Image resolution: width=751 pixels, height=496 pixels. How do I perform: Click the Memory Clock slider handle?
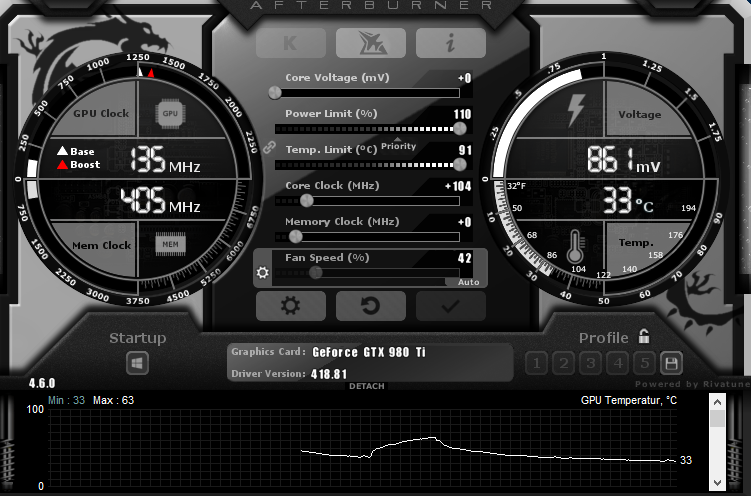click(296, 237)
